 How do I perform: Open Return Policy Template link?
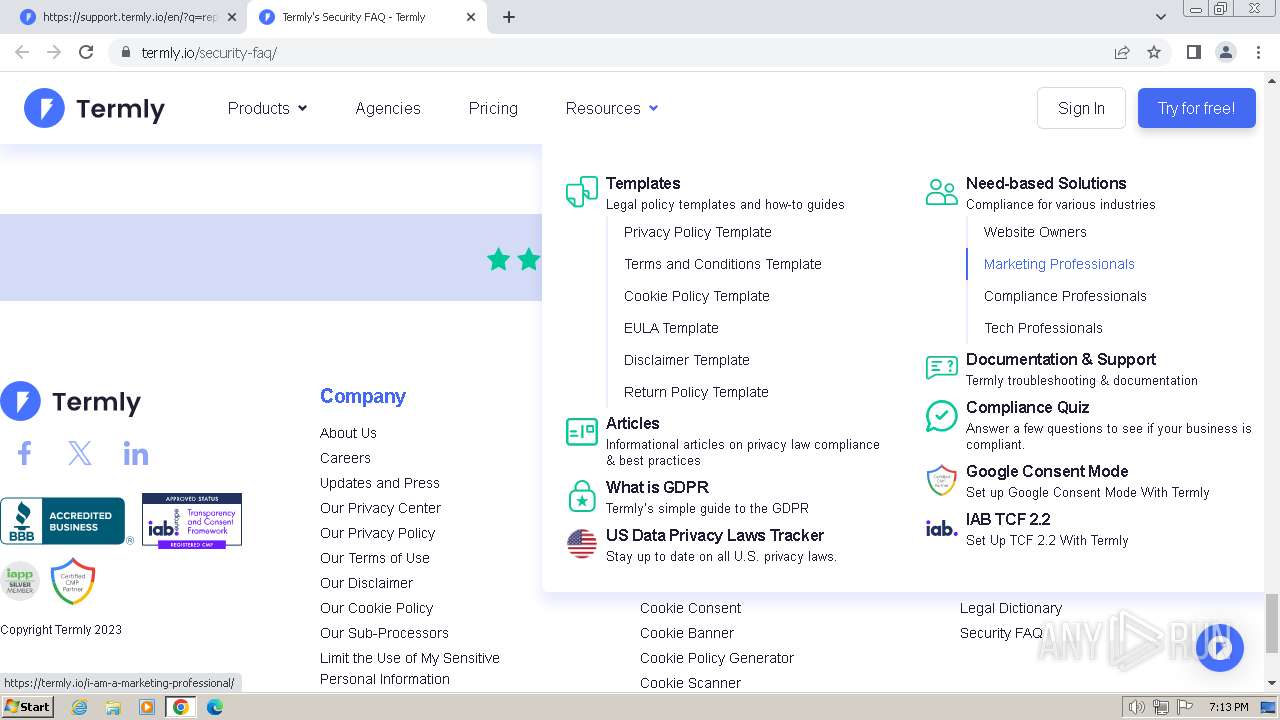click(696, 392)
